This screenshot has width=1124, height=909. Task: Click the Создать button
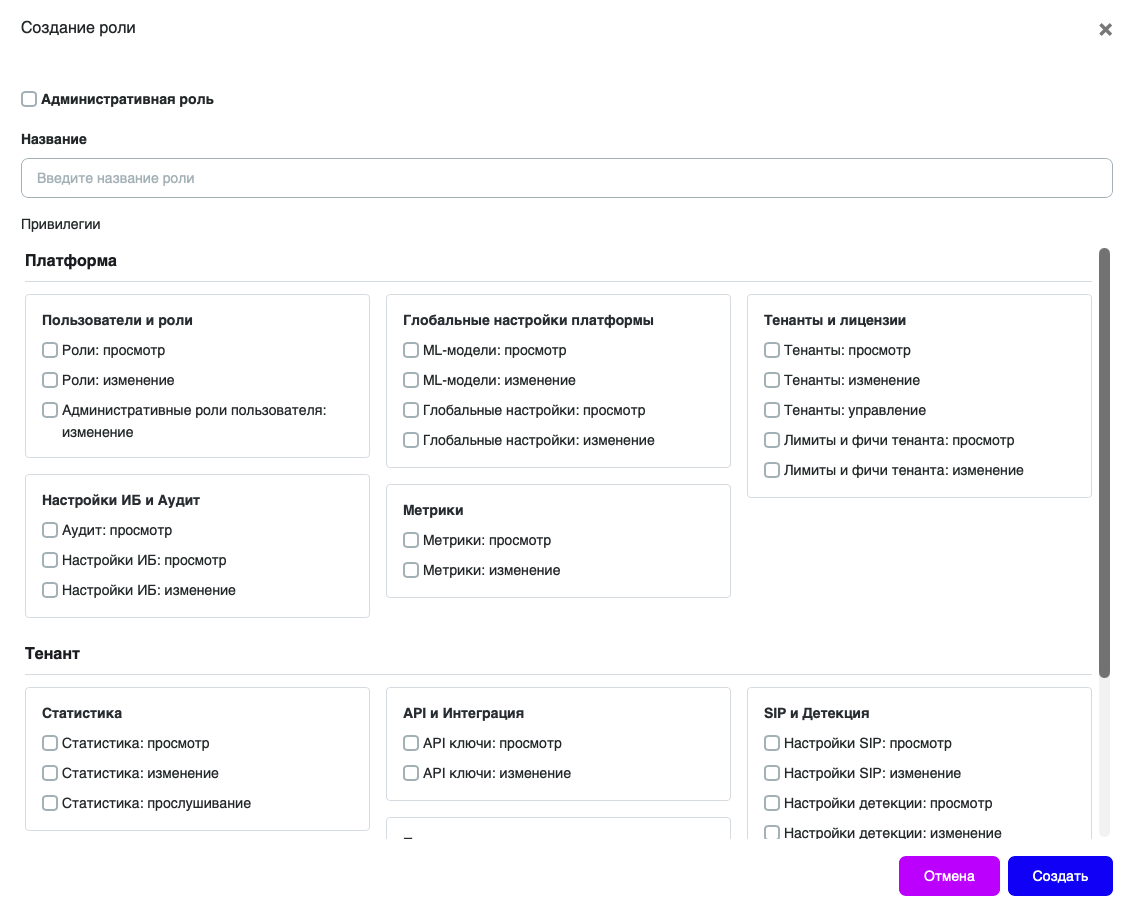point(1060,876)
